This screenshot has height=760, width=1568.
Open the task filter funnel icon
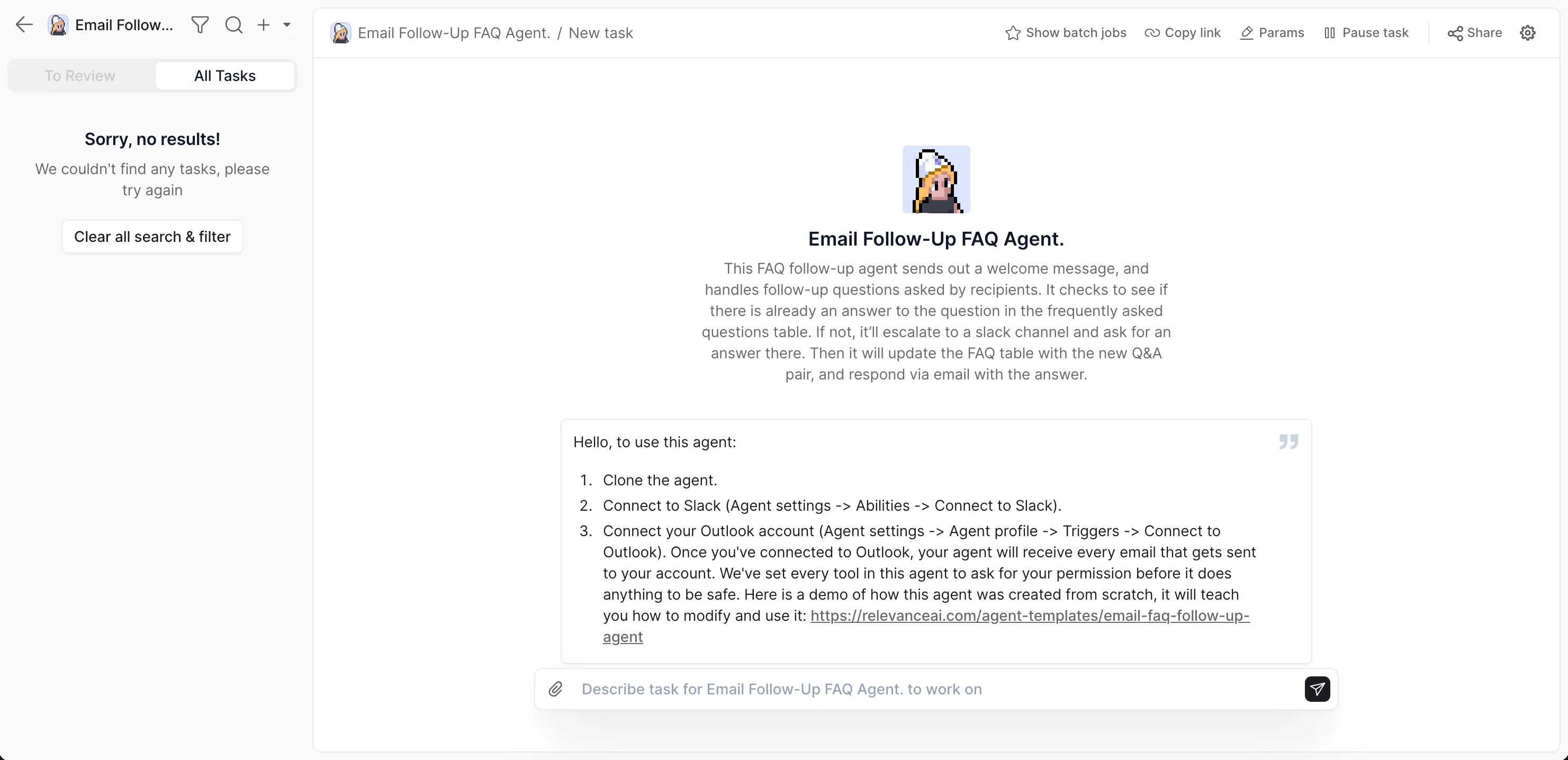coord(200,25)
